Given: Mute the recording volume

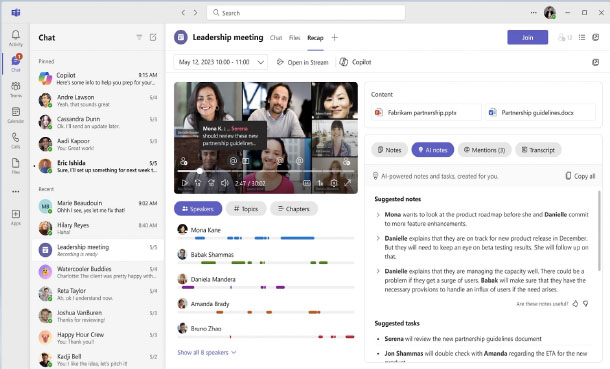Looking at the screenshot, I should point(224,183).
